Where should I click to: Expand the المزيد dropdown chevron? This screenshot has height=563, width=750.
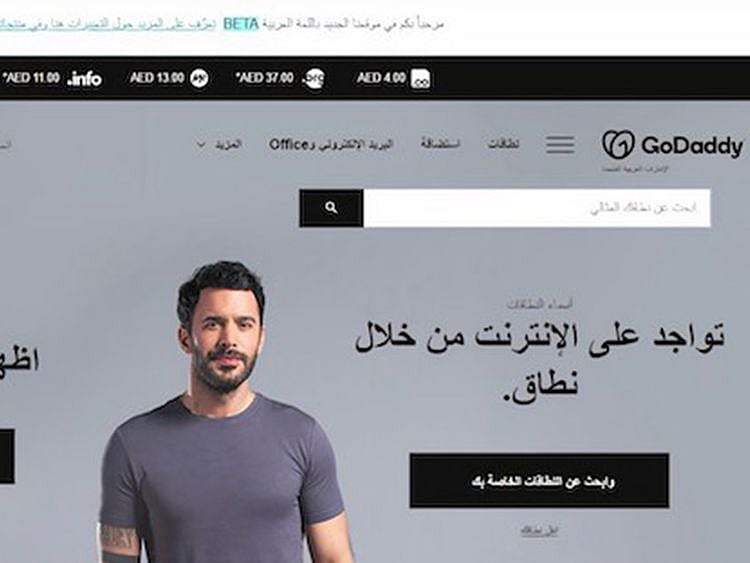[x=201, y=144]
